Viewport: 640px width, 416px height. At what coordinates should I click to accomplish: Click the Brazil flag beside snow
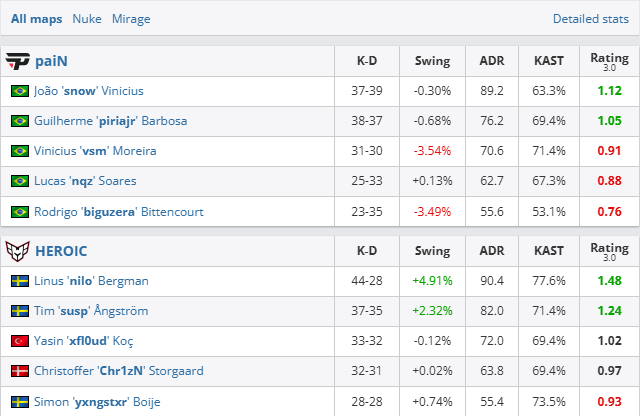[x=19, y=91]
